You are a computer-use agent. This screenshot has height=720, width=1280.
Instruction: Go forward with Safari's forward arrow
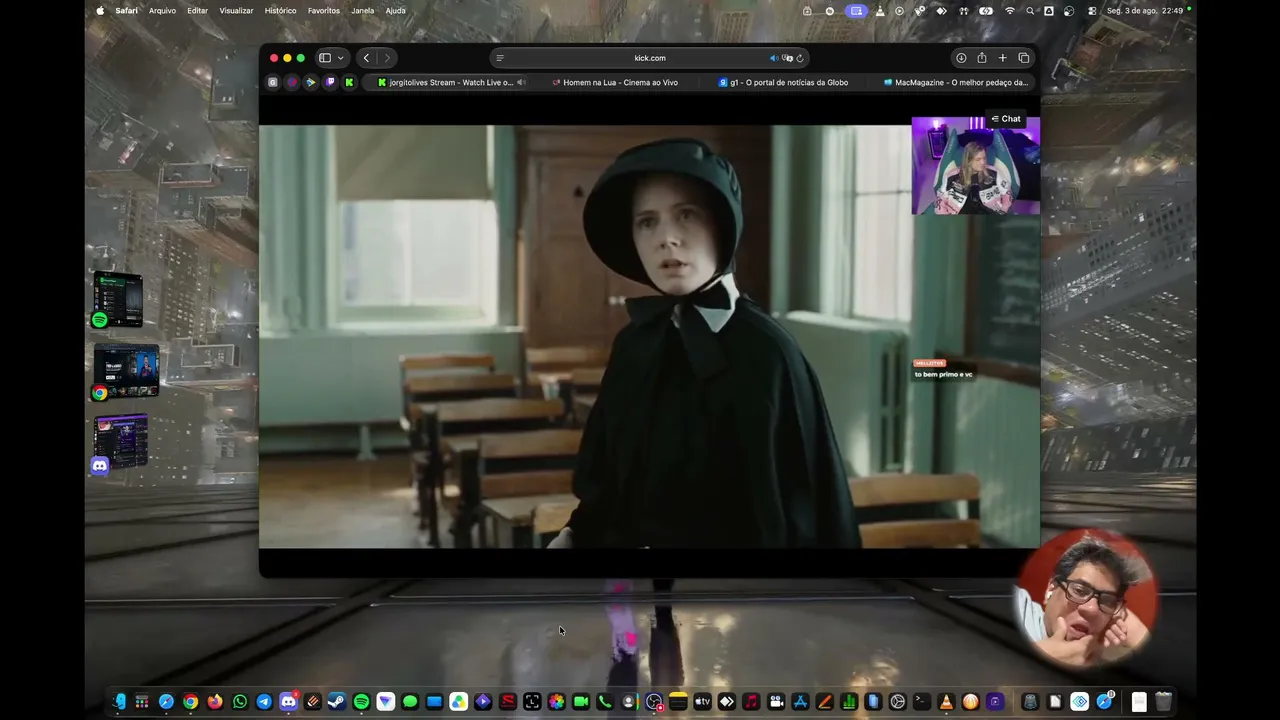pyautogui.click(x=387, y=58)
